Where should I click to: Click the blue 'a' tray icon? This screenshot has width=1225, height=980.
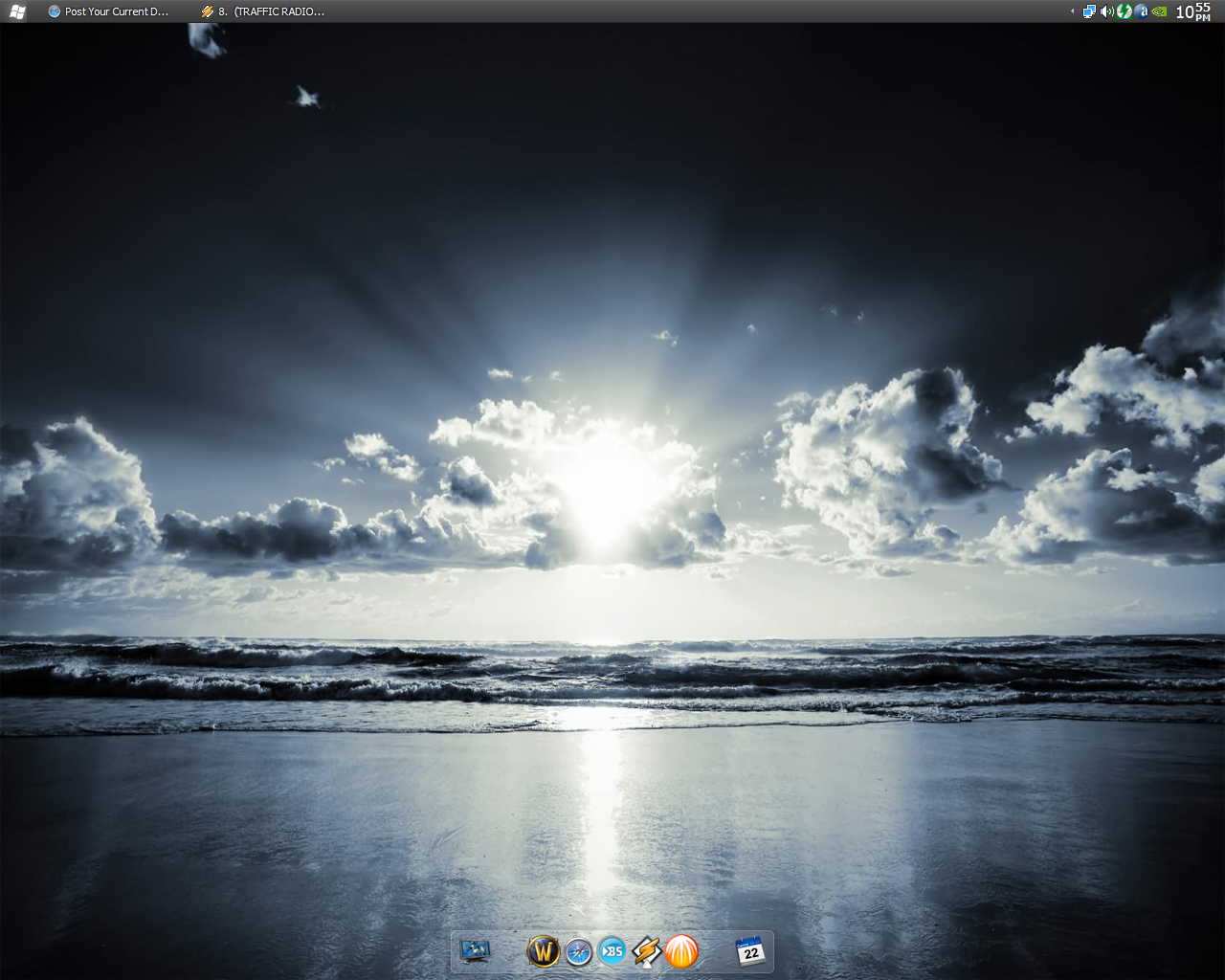click(1142, 11)
